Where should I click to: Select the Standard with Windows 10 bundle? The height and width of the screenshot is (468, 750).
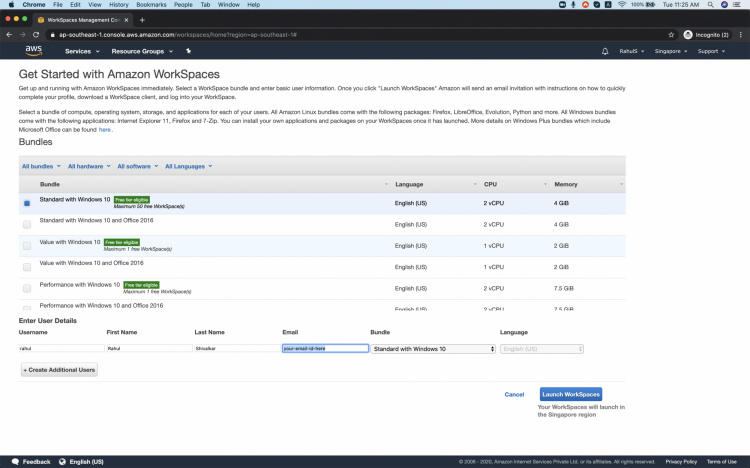[x=27, y=203]
